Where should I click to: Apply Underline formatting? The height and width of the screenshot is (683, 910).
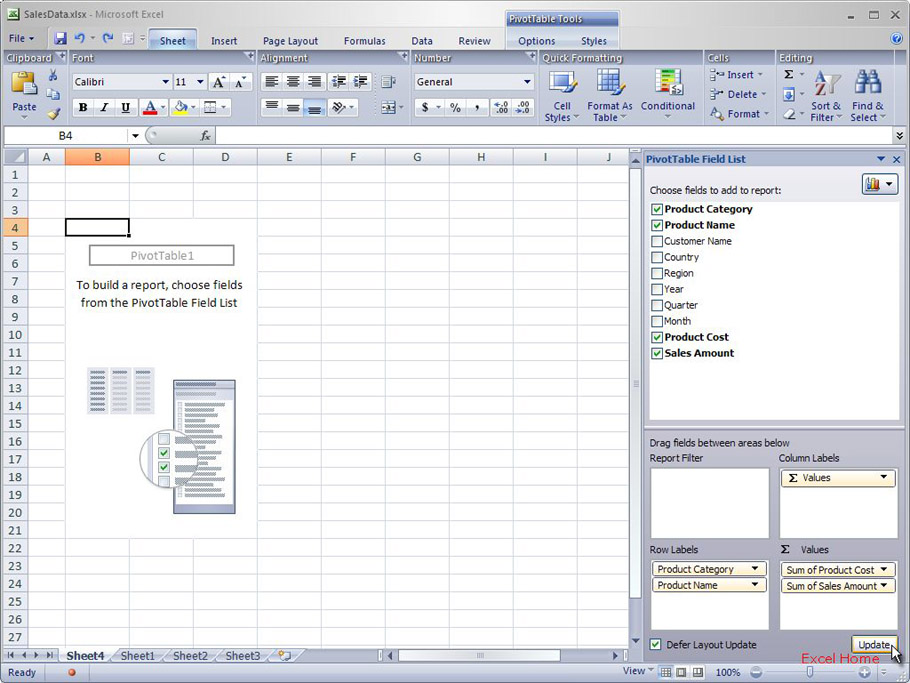tap(125, 108)
